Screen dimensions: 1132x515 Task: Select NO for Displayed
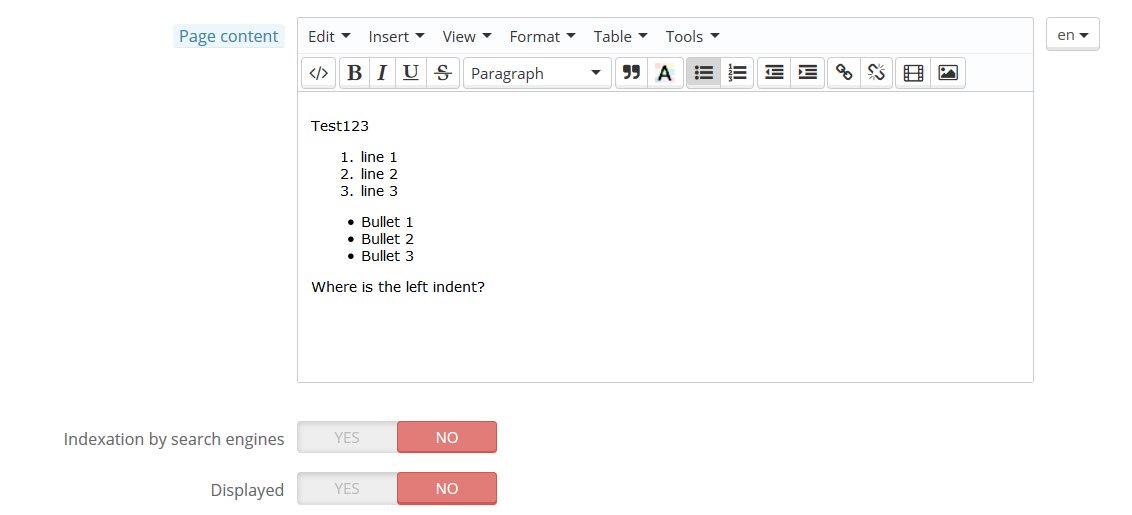click(x=447, y=488)
